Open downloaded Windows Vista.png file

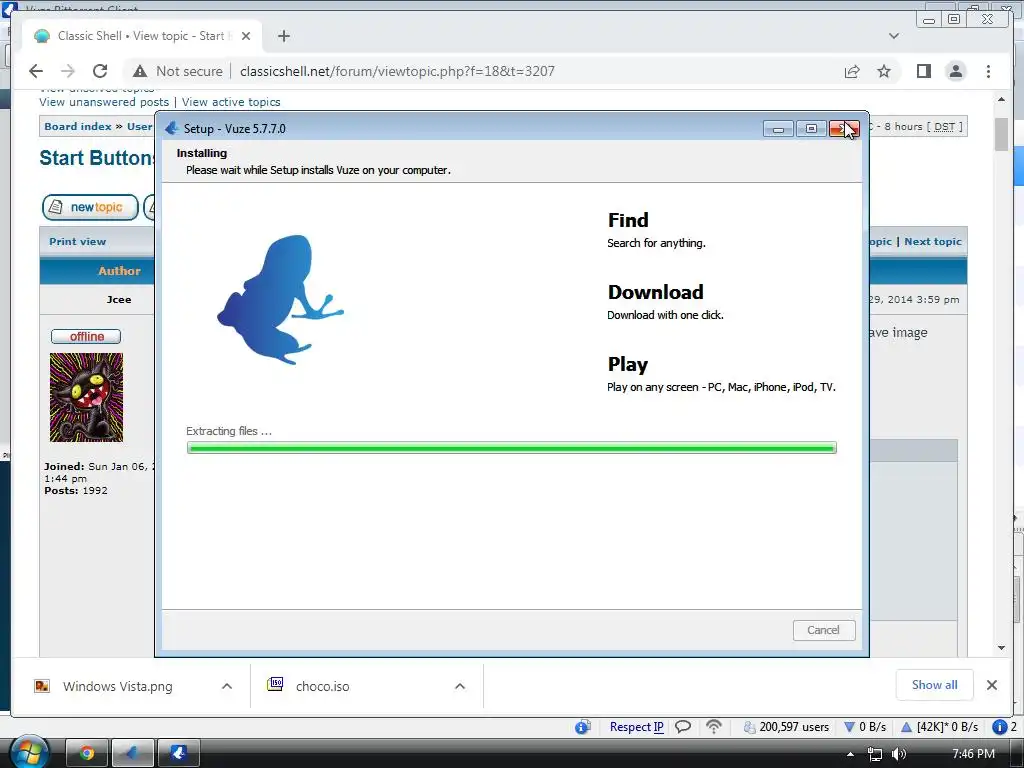(118, 686)
